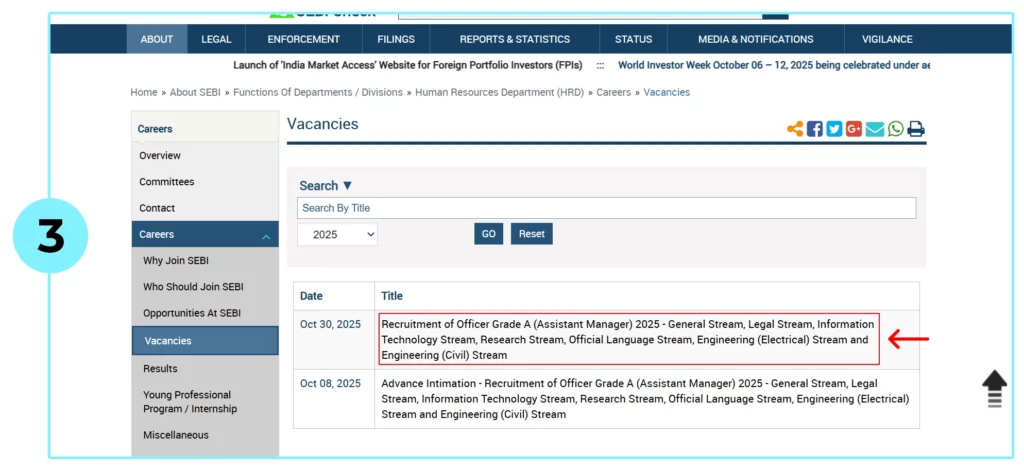This screenshot has height=471, width=1024.
Task: Share the page on Facebook
Action: tap(814, 129)
